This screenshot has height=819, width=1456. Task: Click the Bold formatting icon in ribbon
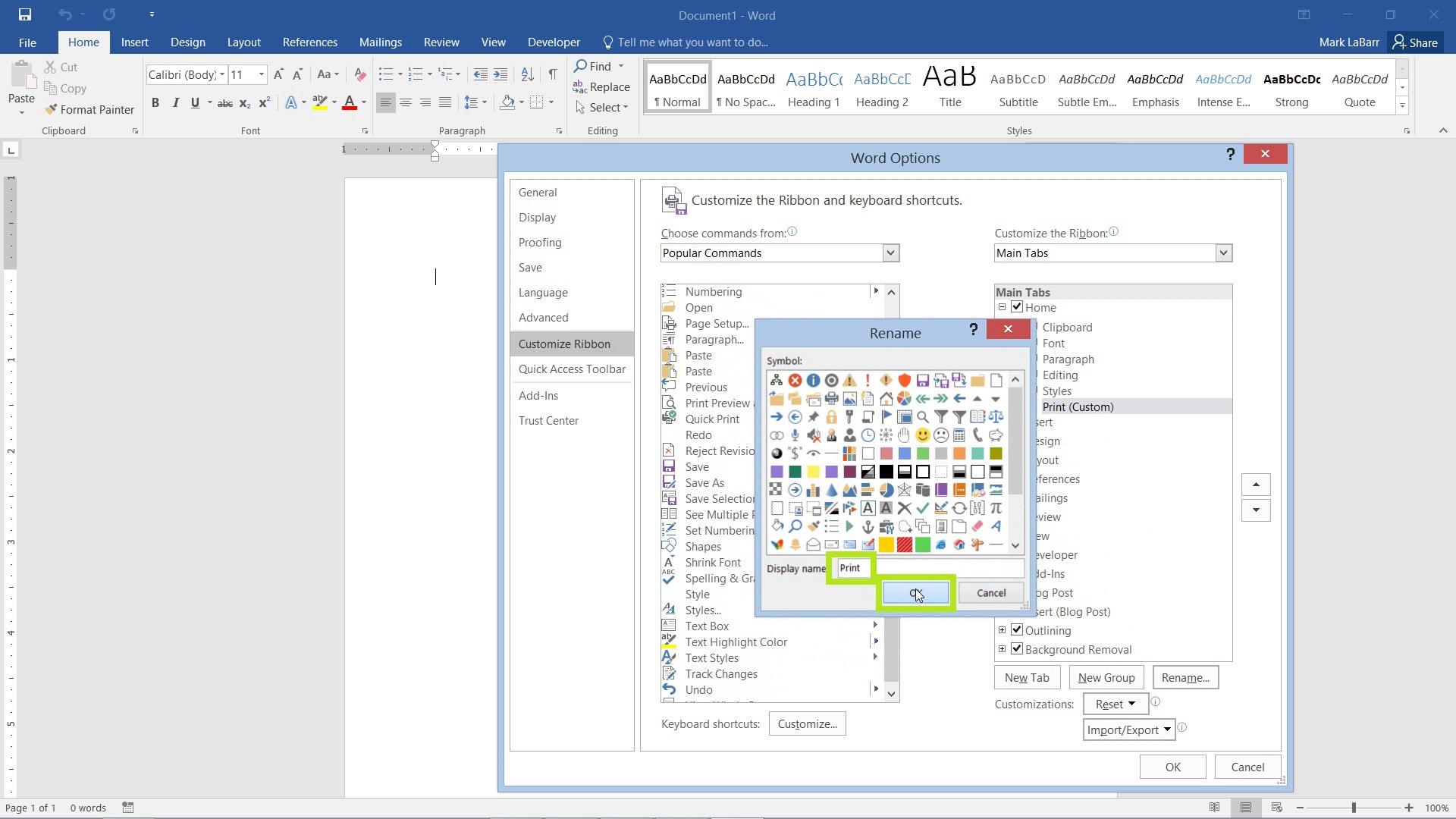click(x=155, y=103)
